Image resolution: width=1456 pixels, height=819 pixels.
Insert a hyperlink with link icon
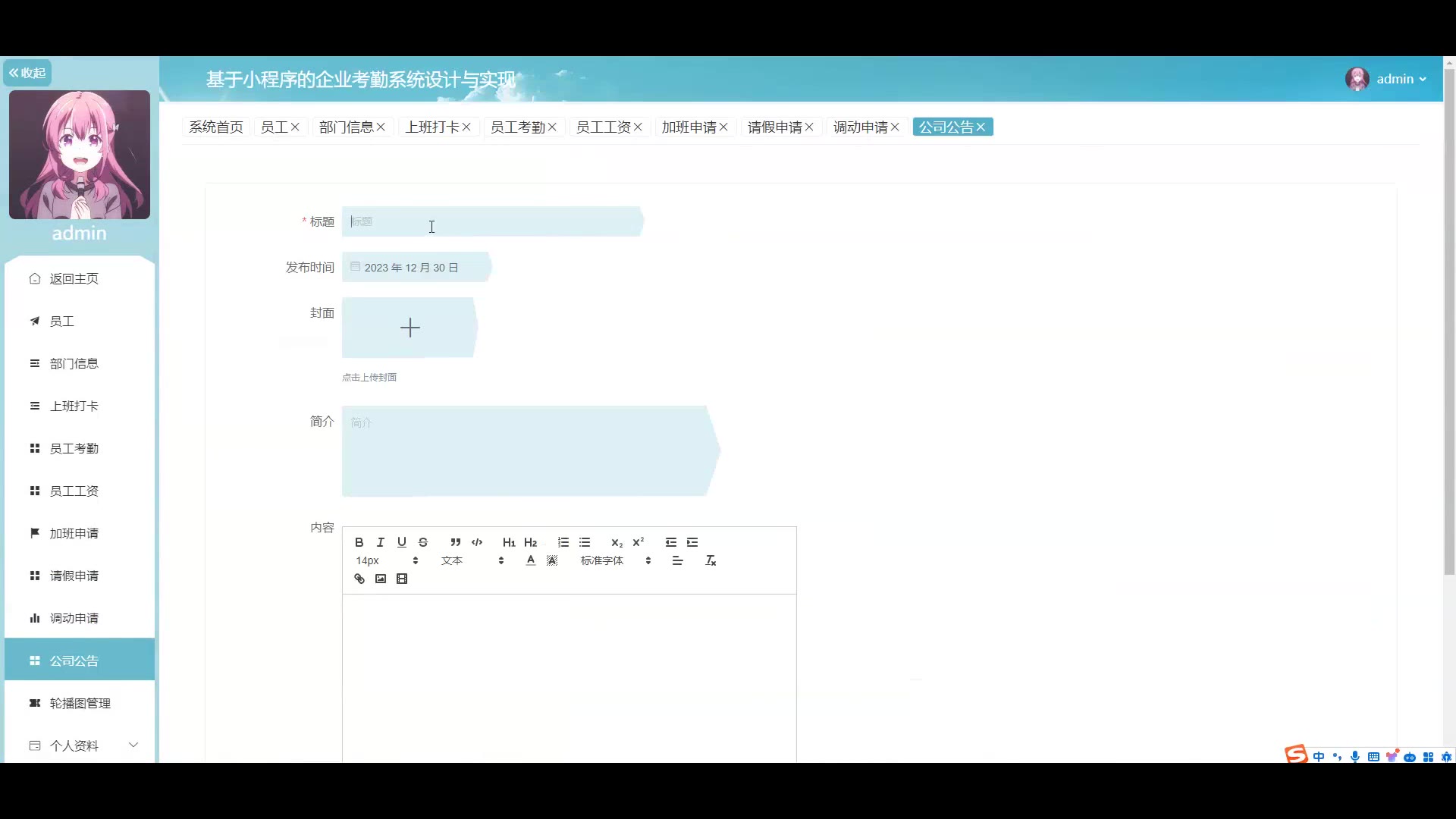[359, 579]
